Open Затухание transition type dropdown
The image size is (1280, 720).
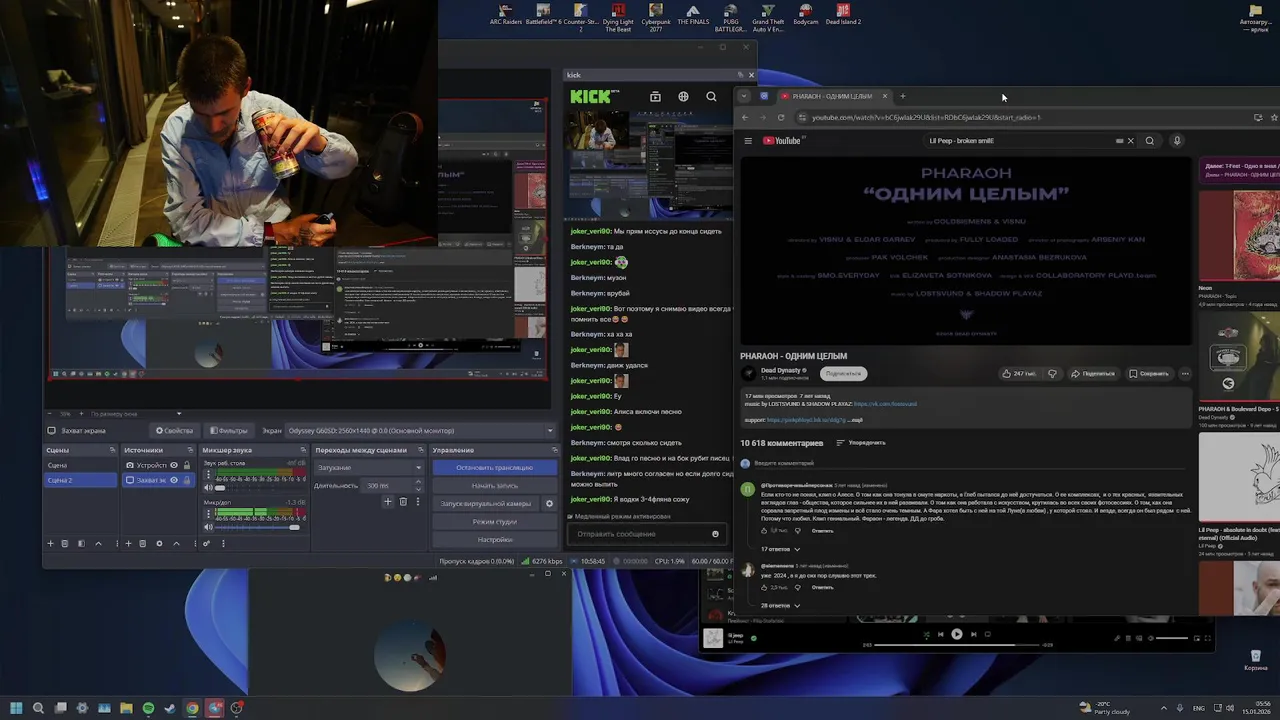click(369, 467)
